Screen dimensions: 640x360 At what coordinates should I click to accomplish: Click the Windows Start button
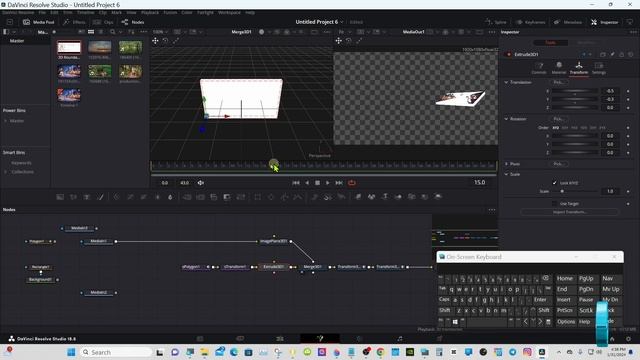(71, 352)
